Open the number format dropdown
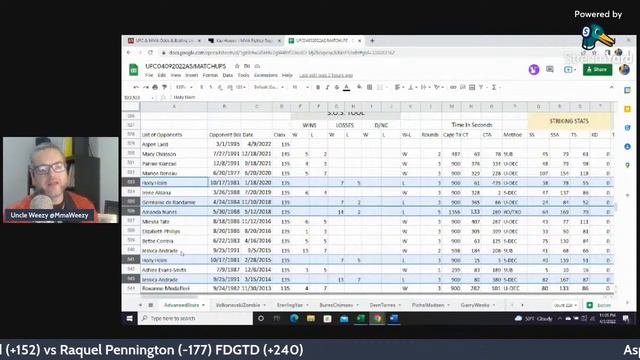Image resolution: width=640 pixels, height=360 pixels. (x=241, y=87)
